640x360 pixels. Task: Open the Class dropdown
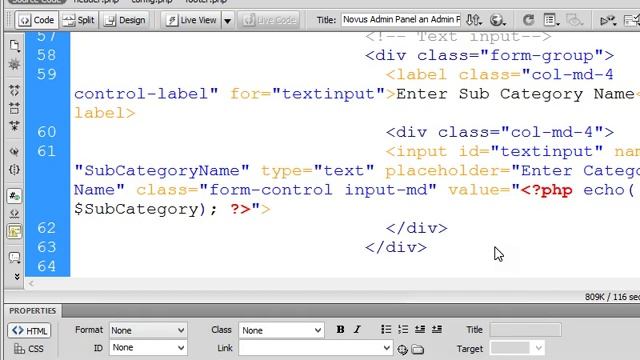coord(281,330)
